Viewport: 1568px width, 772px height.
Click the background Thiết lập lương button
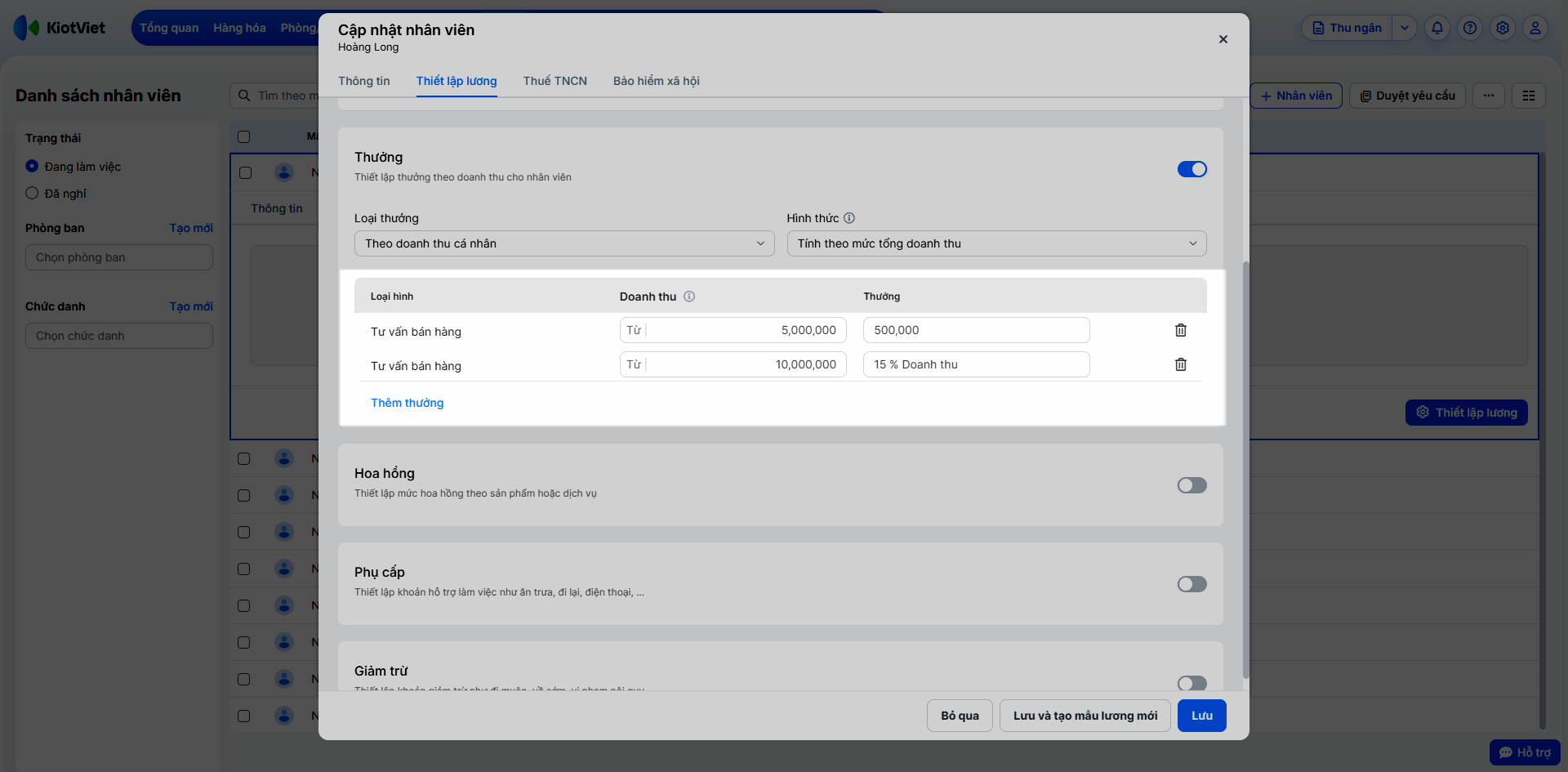click(x=1467, y=413)
